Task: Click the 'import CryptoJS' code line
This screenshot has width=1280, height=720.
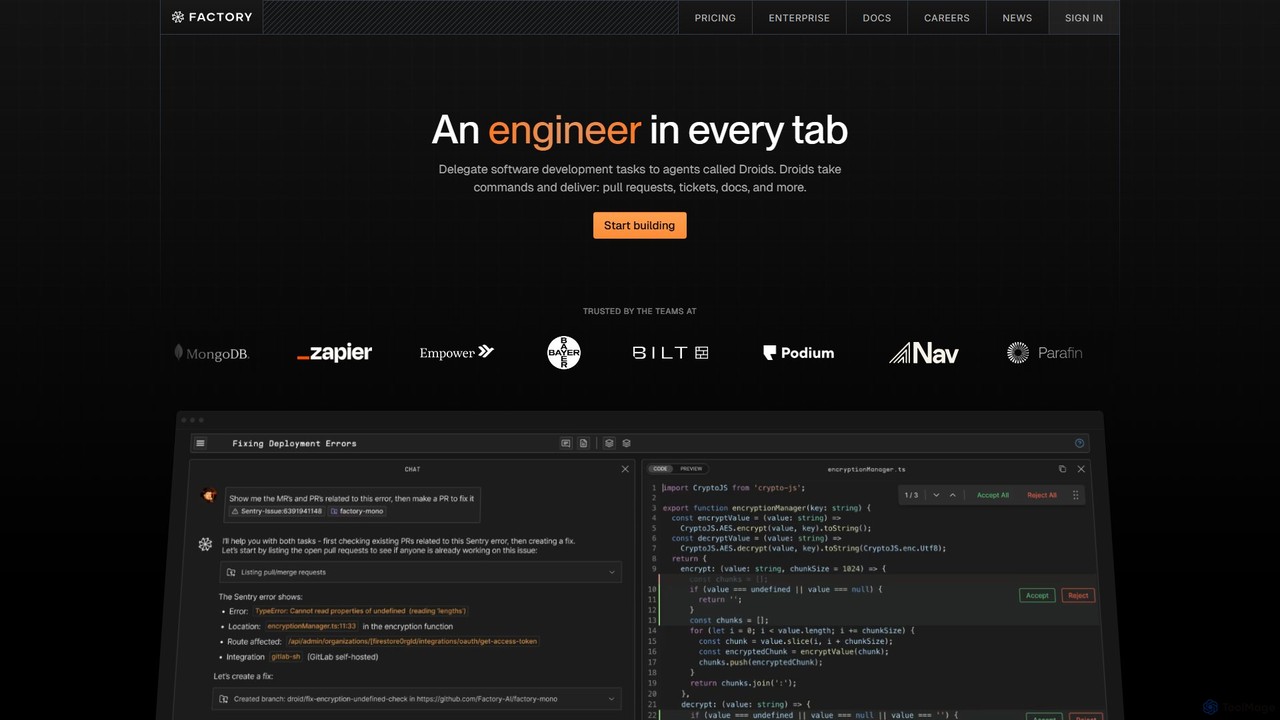Action: 733,488
